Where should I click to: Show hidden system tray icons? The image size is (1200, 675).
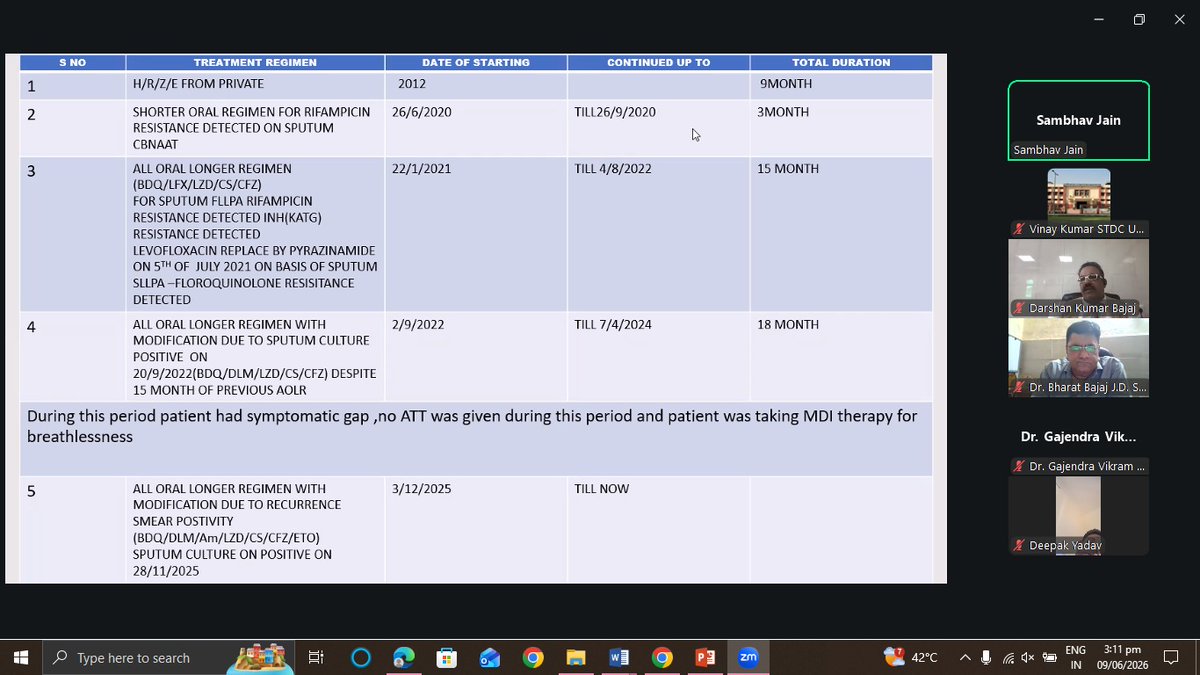pyautogui.click(x=965, y=657)
